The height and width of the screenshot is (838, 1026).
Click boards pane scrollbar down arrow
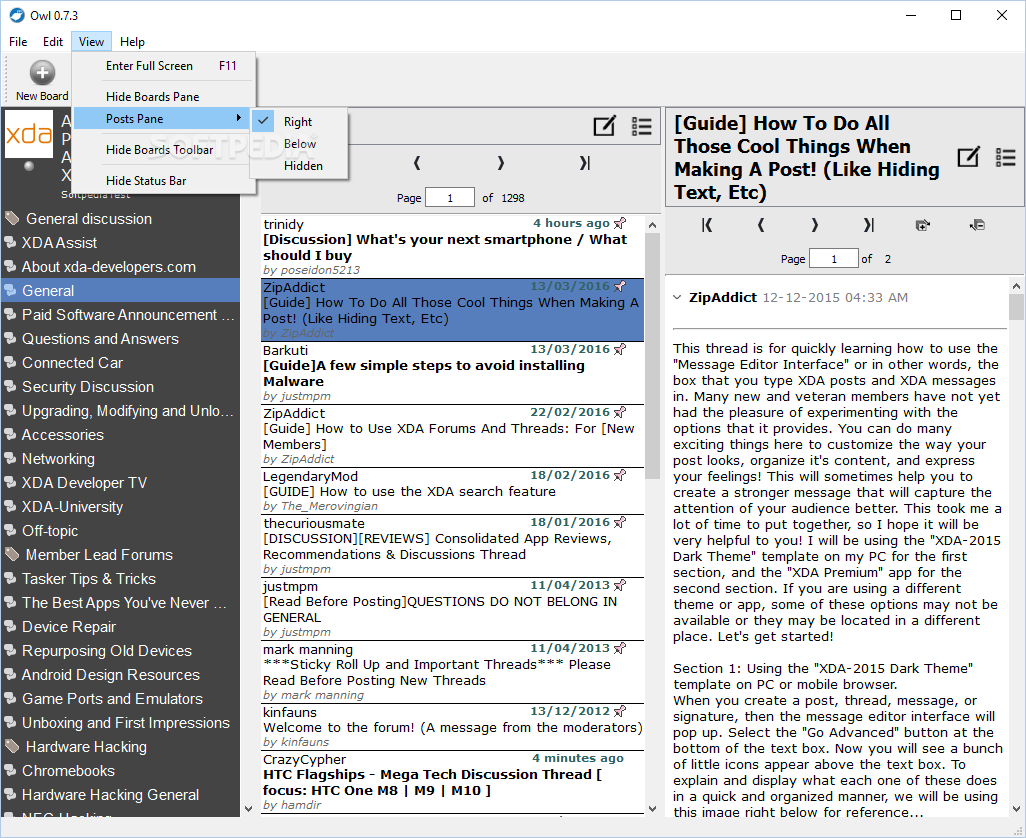(x=249, y=809)
